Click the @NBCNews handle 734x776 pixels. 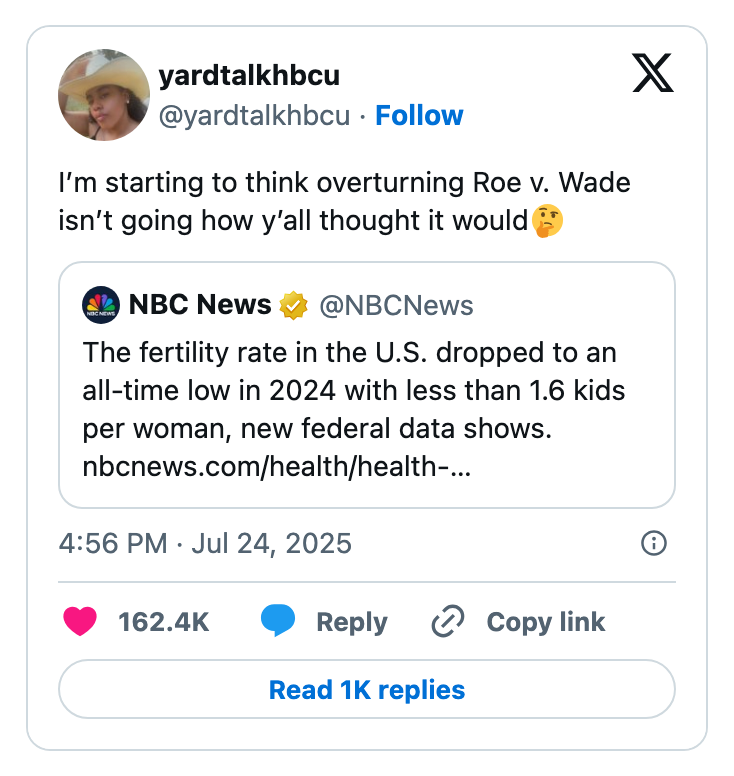click(396, 305)
